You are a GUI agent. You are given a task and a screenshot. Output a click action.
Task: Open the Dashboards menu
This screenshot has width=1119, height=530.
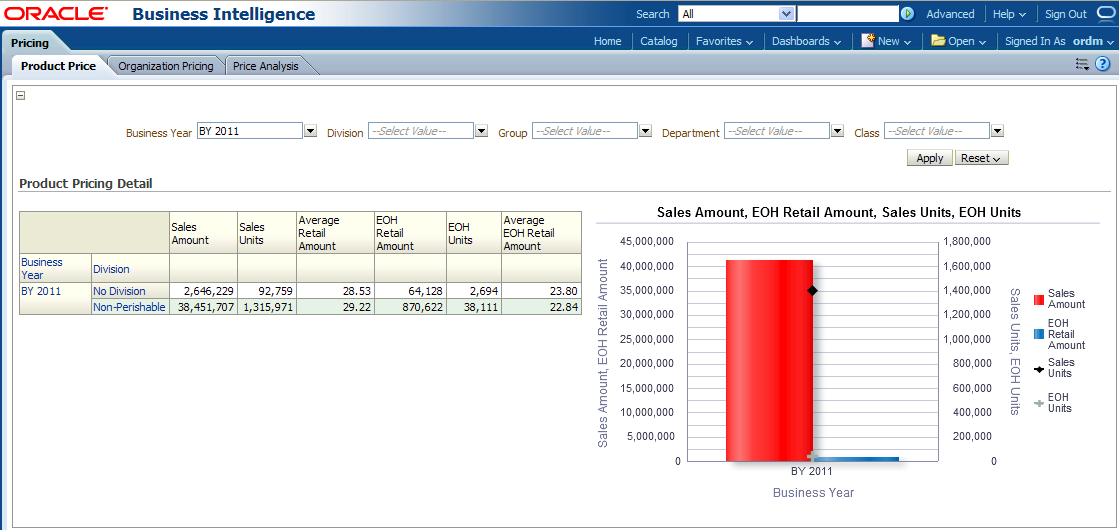806,41
